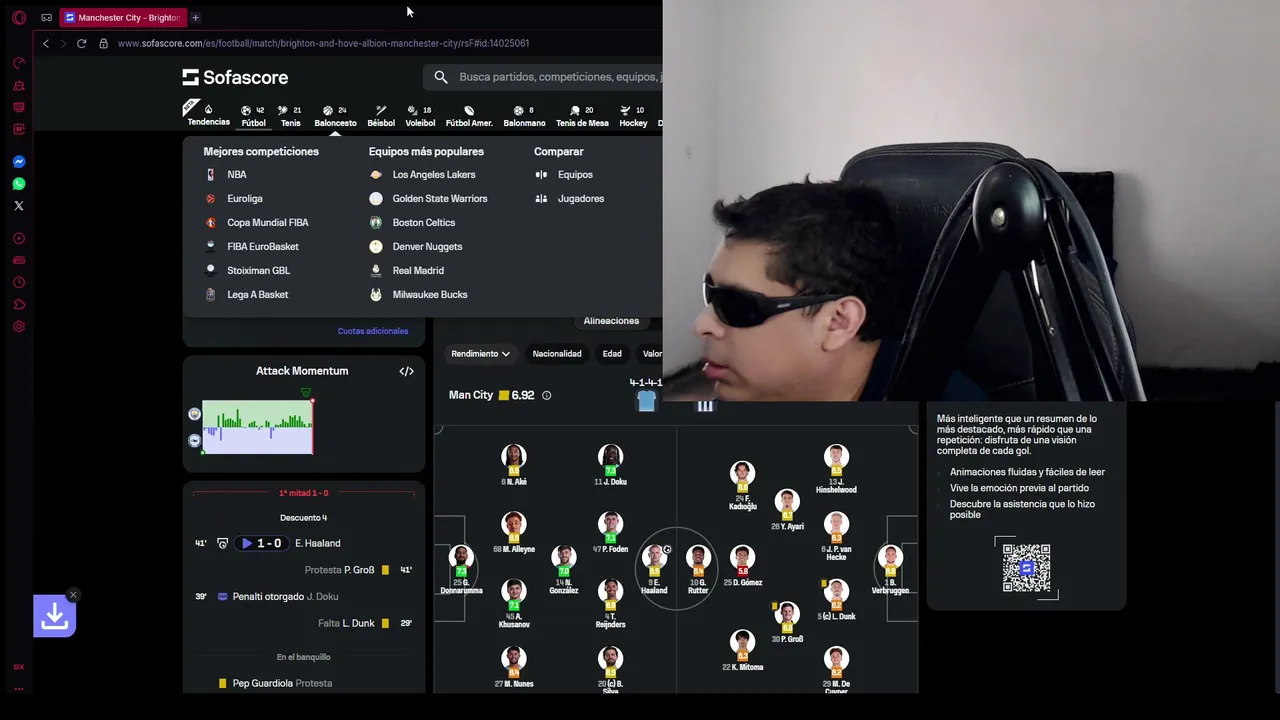Open the Baloncesto sports tab
The height and width of the screenshot is (720, 1280).
point(335,116)
